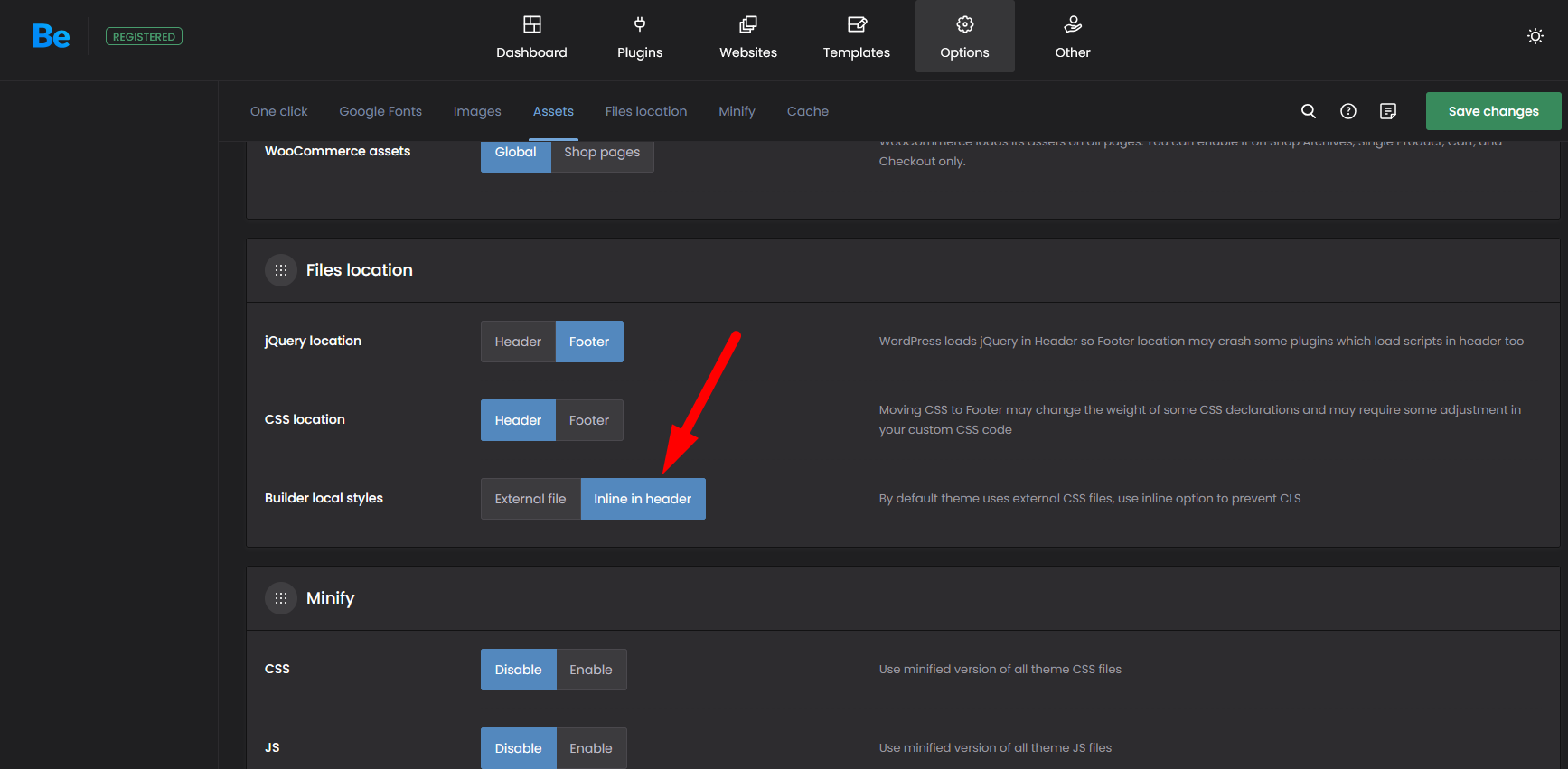Click the JS row label under Minify
This screenshot has width=1568, height=769.
click(272, 747)
